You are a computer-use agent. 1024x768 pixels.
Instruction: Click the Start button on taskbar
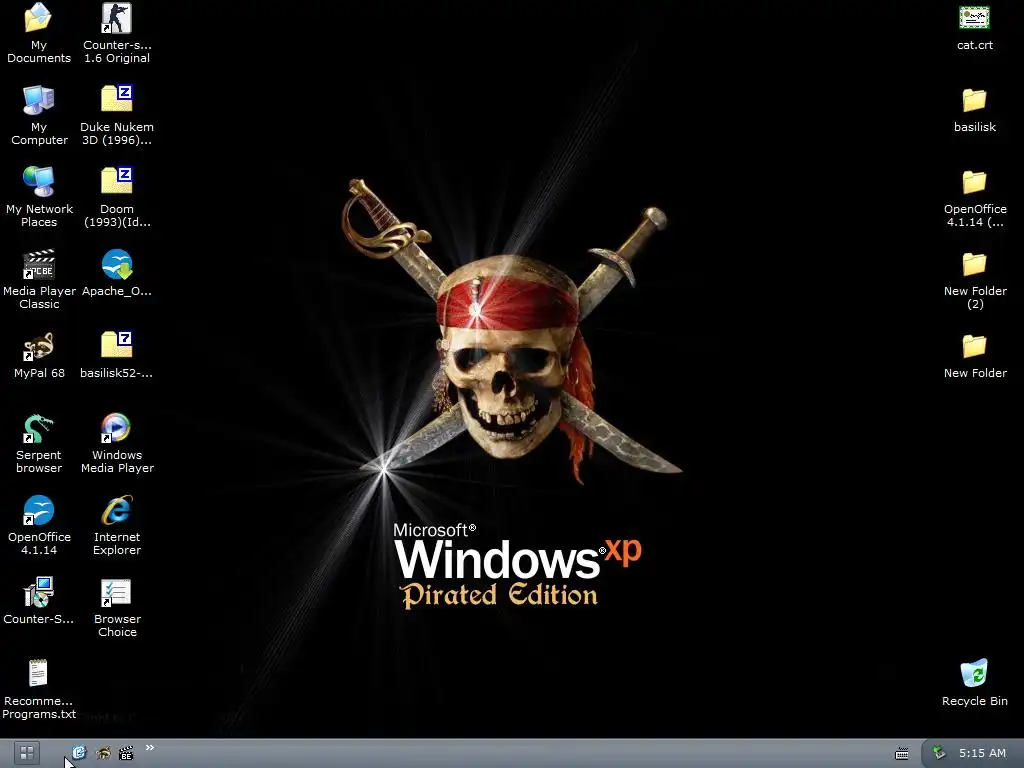27,753
